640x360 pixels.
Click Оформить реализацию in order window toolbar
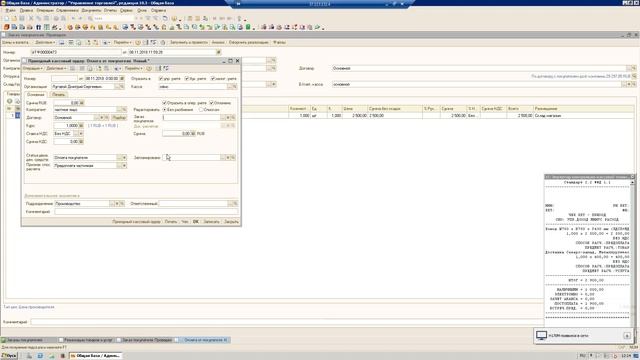point(249,42)
